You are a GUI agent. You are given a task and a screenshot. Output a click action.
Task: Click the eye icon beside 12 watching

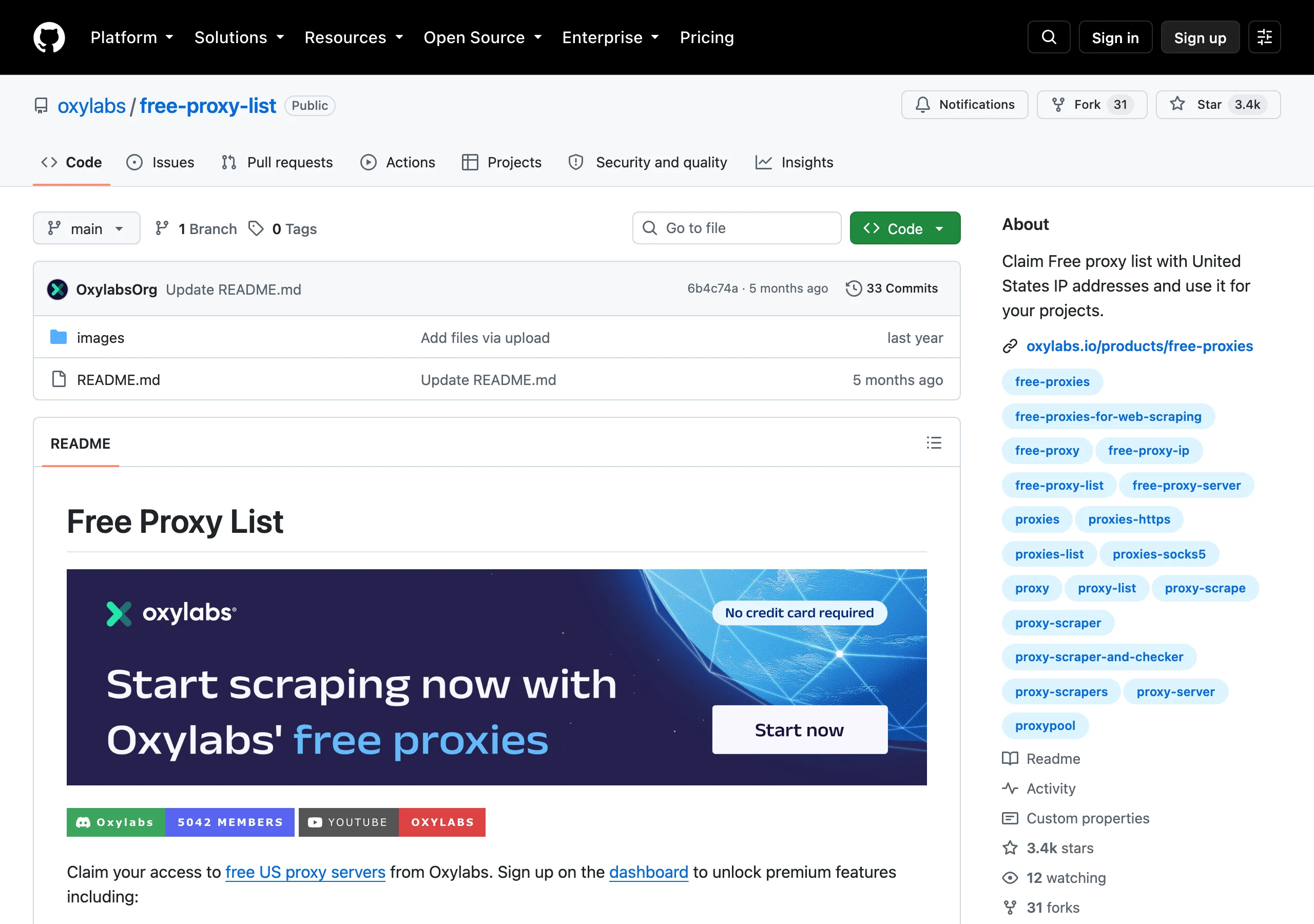(x=1010, y=878)
